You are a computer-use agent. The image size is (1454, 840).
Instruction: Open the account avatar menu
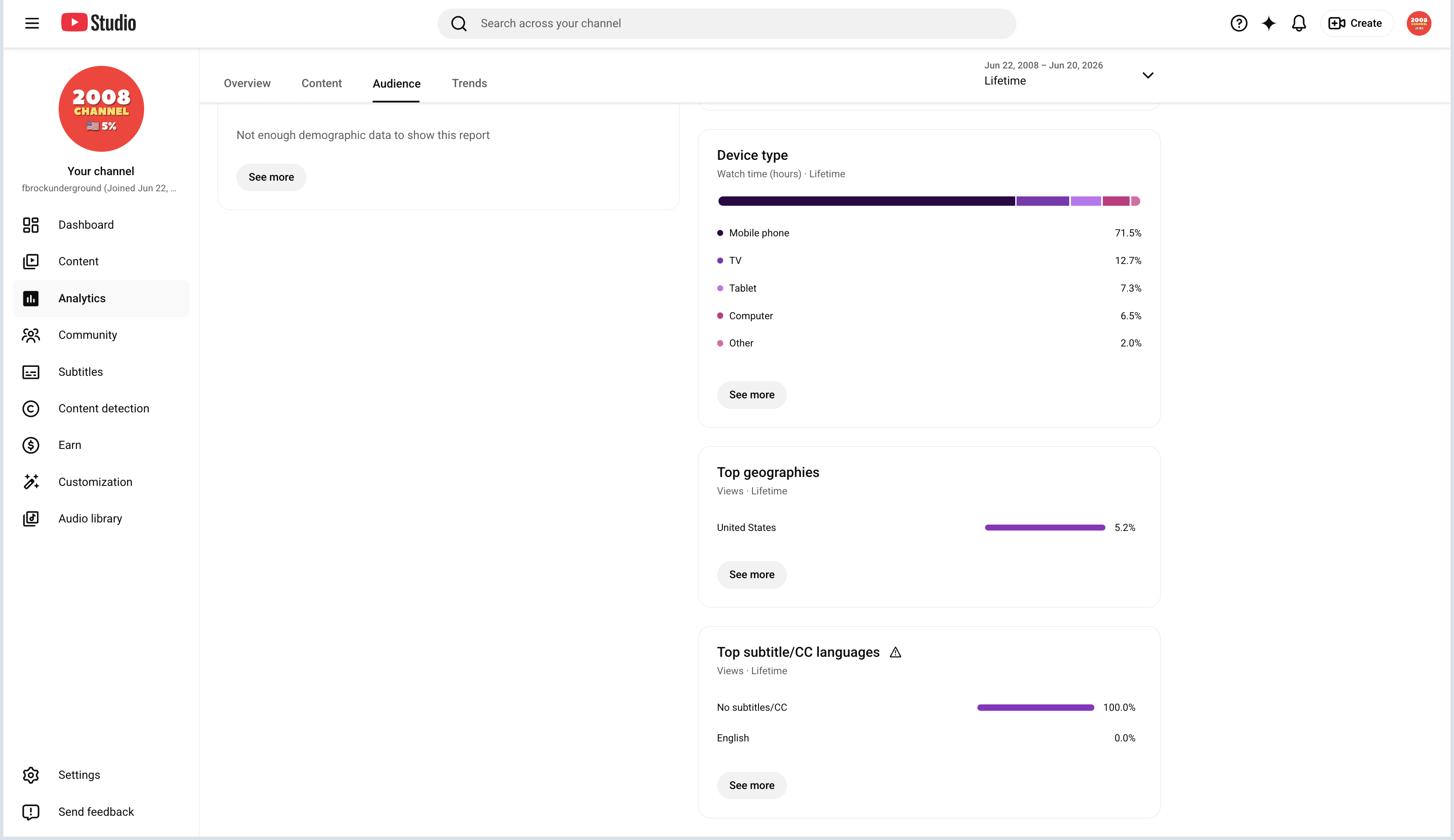pos(1418,23)
